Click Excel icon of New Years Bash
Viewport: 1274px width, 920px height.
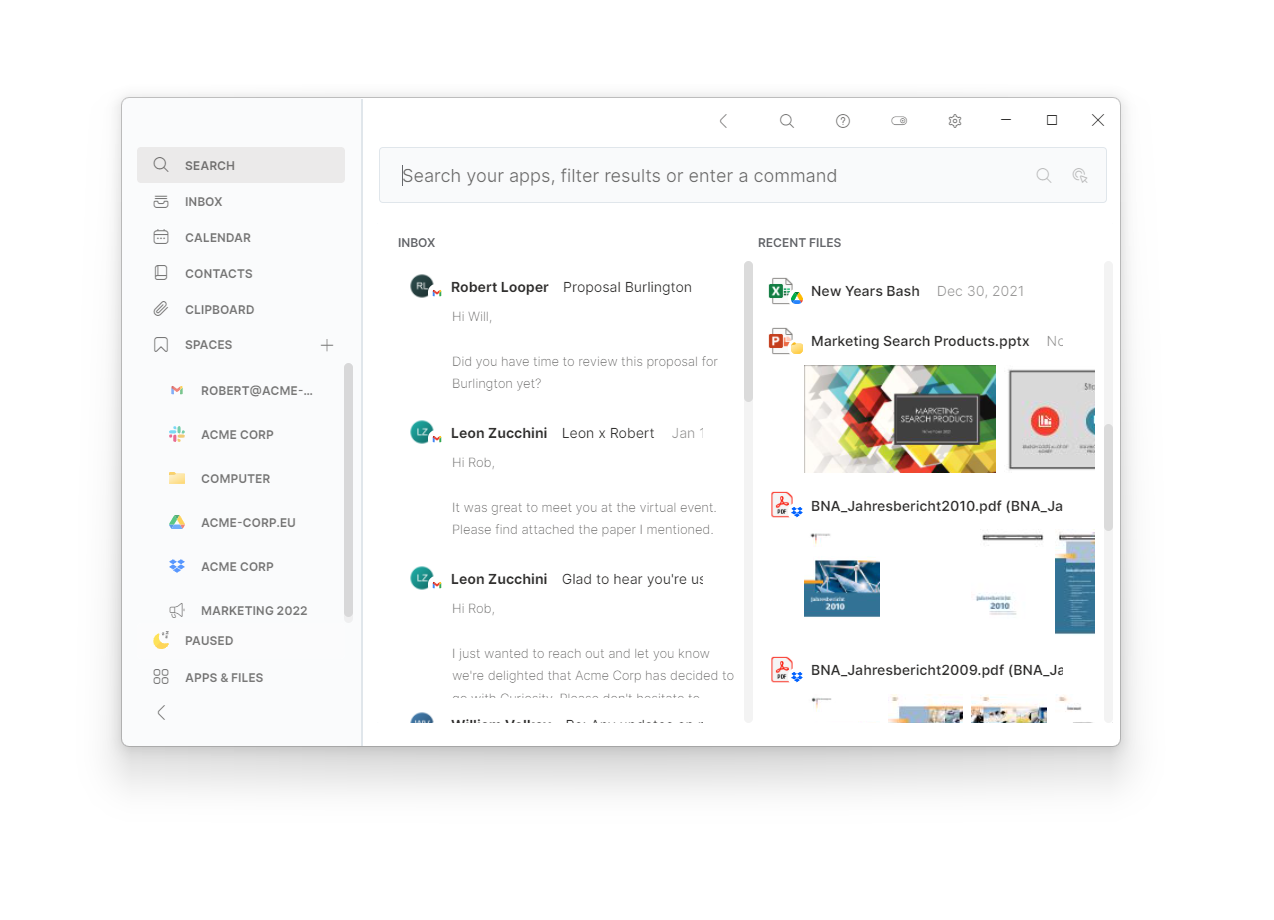[781, 291]
